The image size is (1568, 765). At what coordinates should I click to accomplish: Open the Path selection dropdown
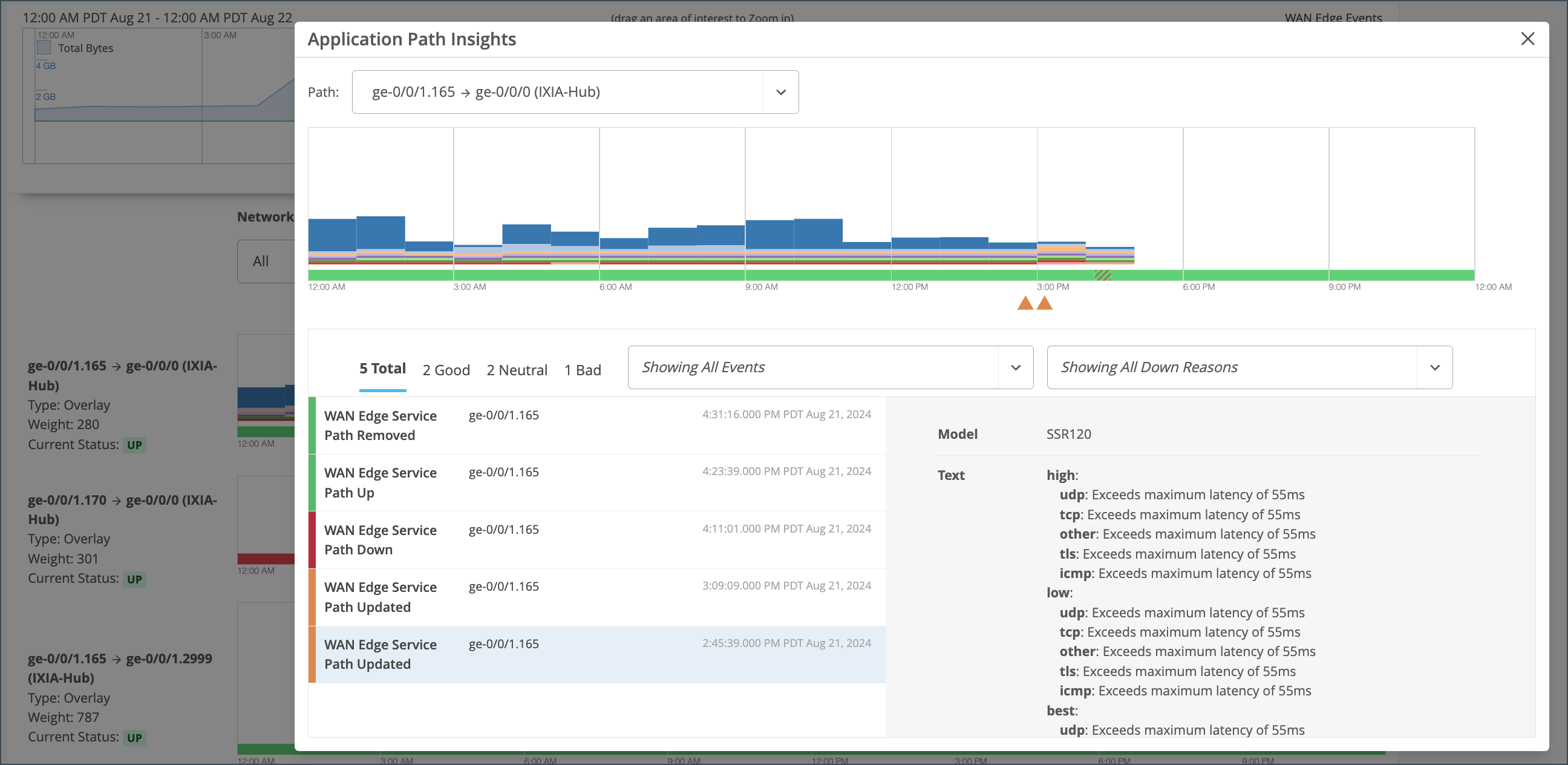pyautogui.click(x=780, y=92)
